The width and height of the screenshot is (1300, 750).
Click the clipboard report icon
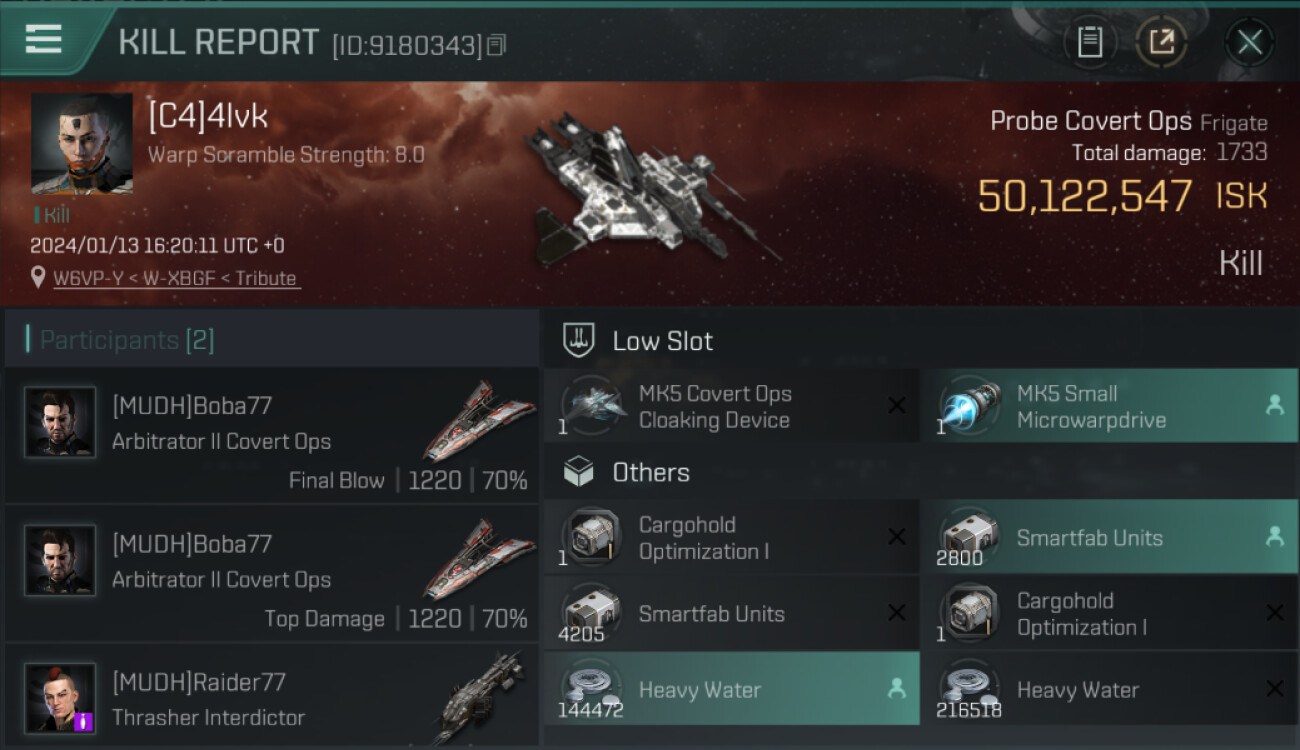tap(1090, 42)
